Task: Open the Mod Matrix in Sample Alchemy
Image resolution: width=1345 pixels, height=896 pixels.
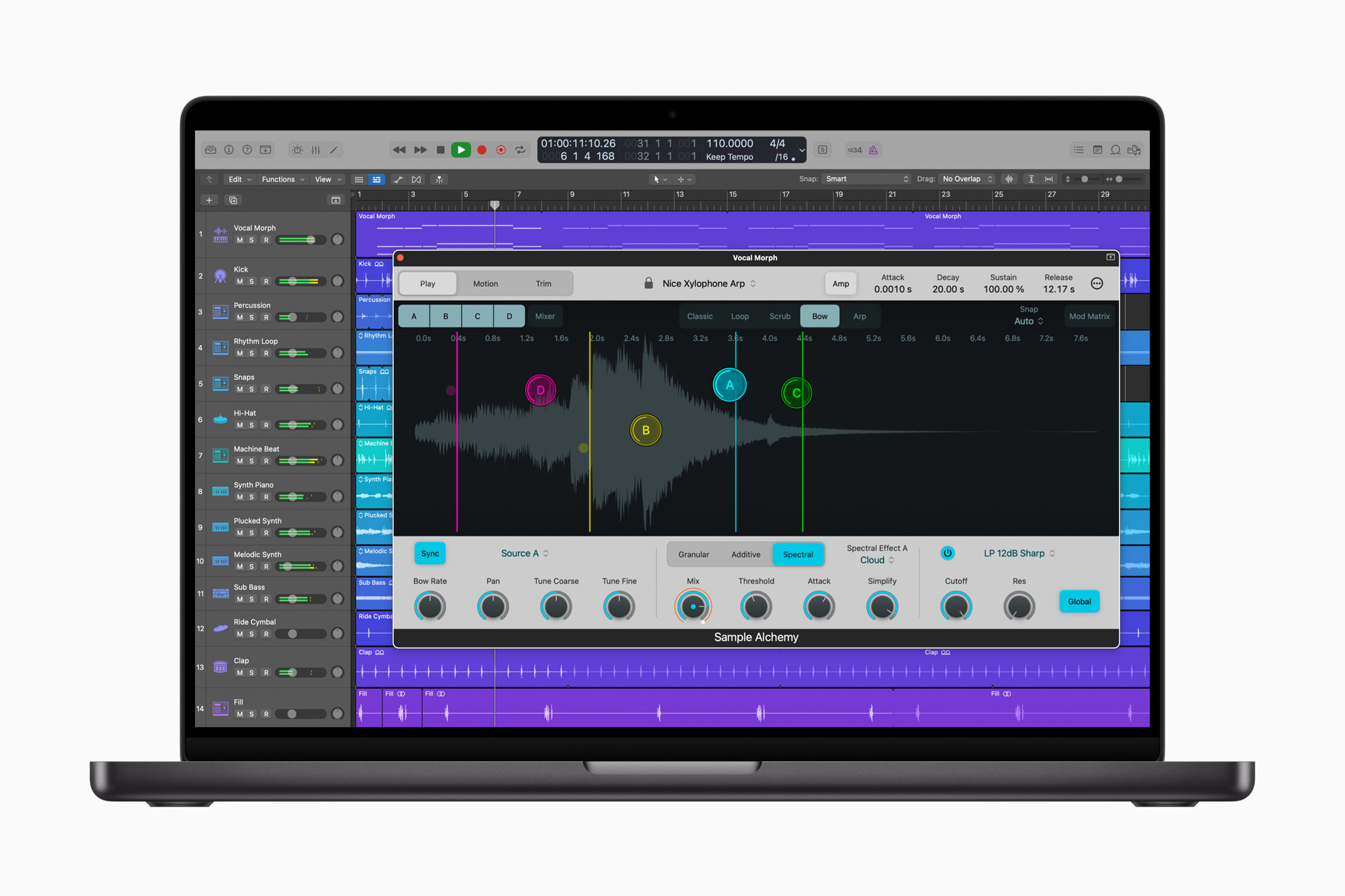Action: (x=1089, y=316)
